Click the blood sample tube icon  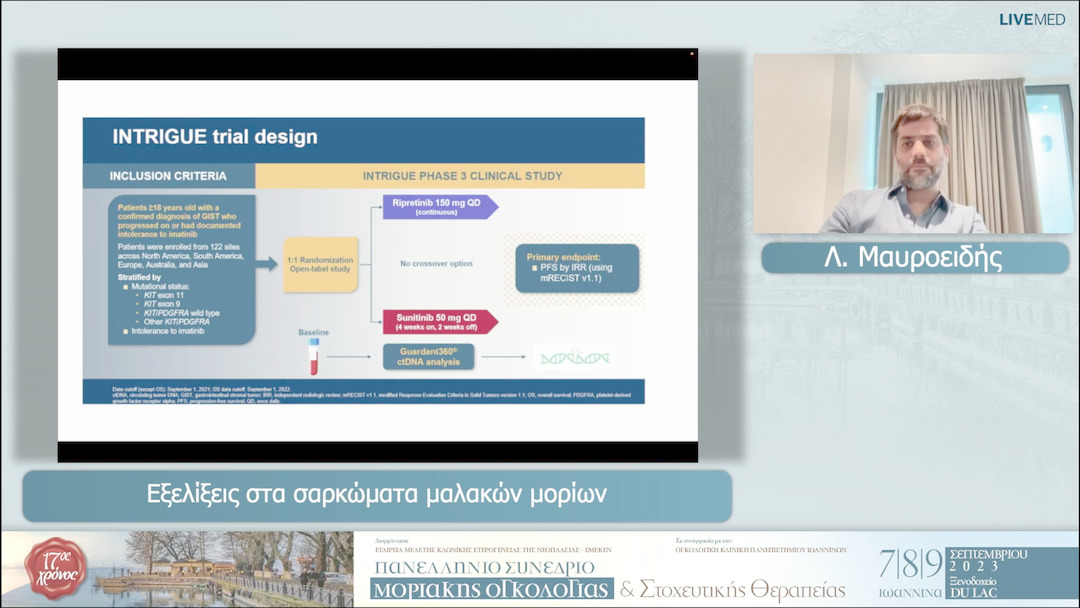tap(313, 358)
